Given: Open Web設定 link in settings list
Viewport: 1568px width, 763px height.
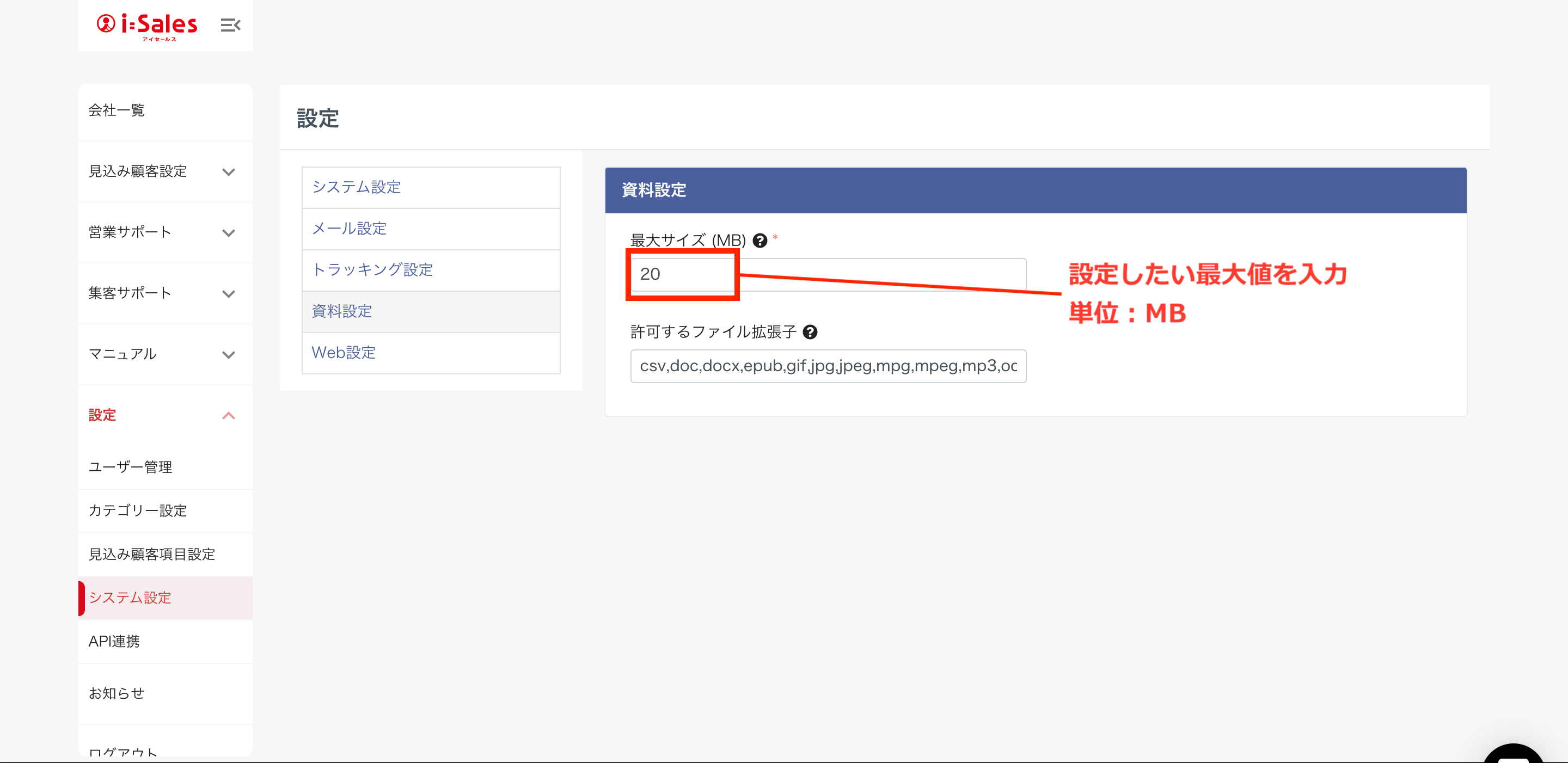Looking at the screenshot, I should (344, 353).
